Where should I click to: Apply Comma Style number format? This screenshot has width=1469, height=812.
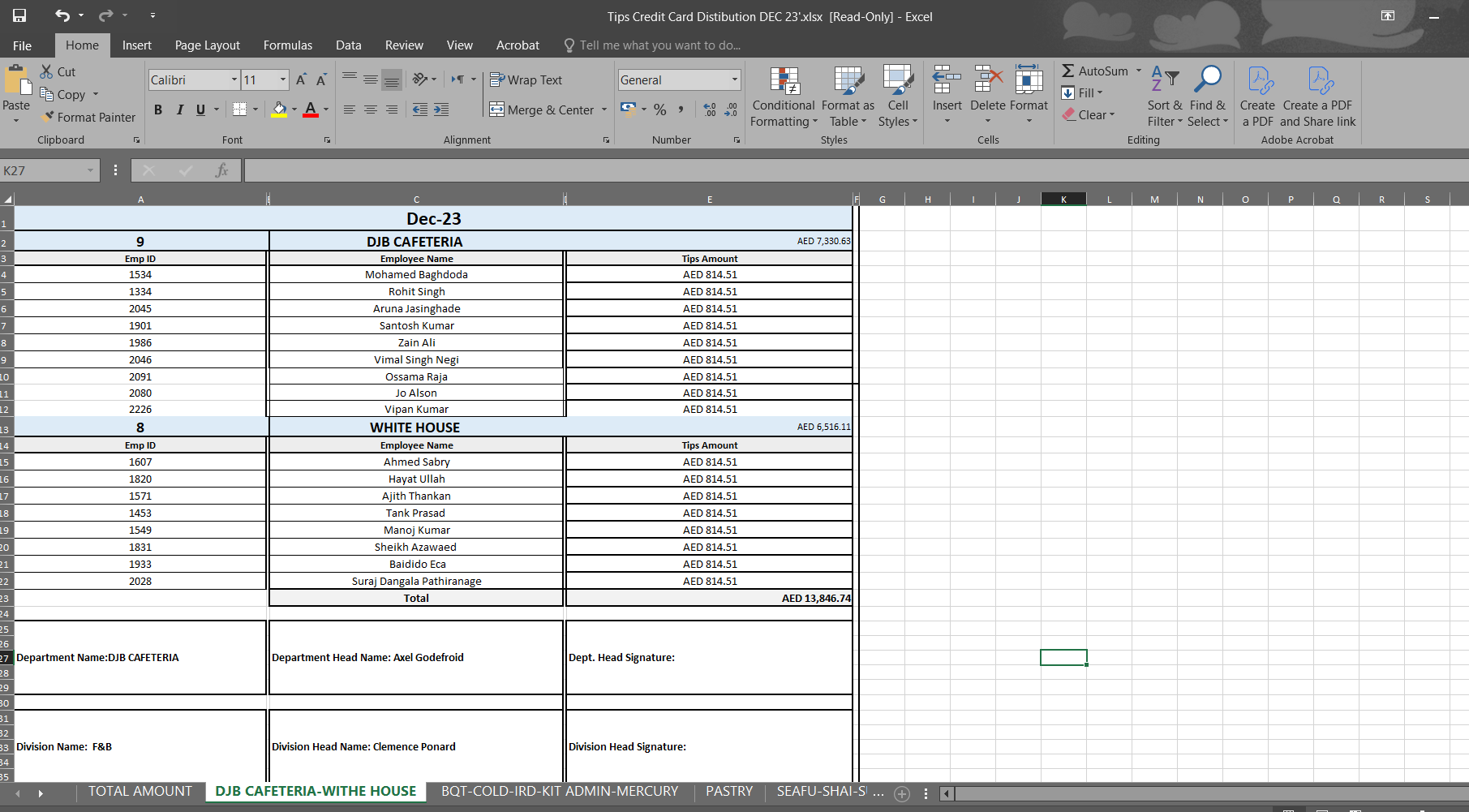point(681,110)
